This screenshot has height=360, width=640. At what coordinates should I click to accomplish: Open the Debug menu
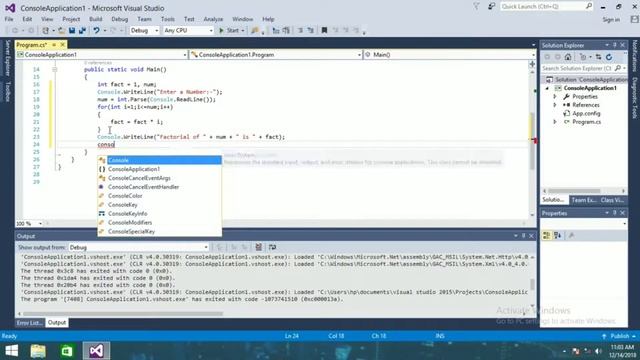point(120,19)
